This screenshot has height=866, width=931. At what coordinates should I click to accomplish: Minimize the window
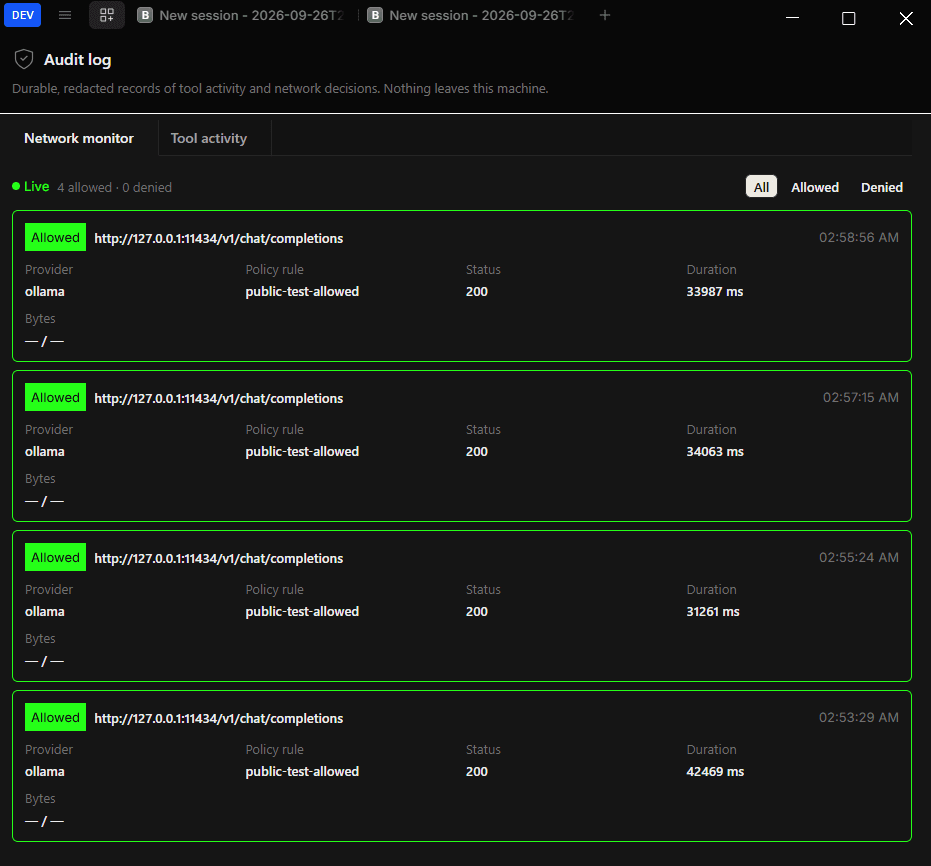coord(792,18)
